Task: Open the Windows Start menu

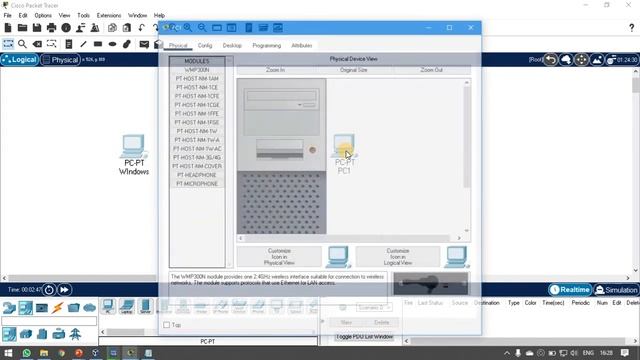Action: click(8, 353)
